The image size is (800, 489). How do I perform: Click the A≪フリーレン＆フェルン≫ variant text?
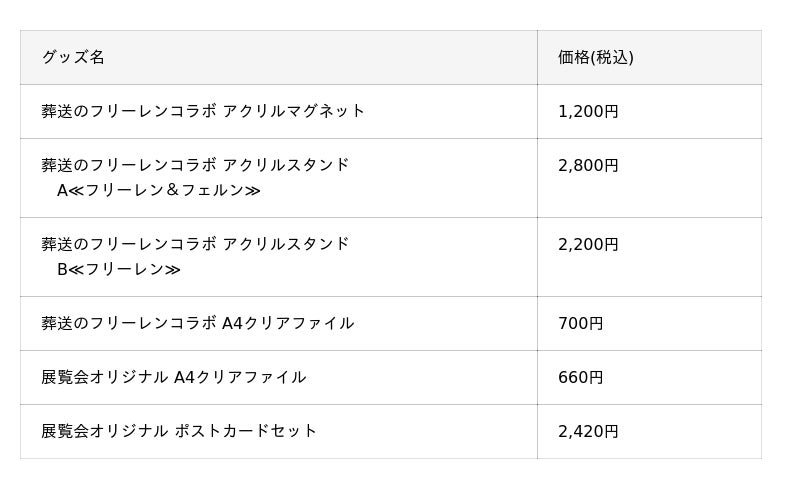pos(159,190)
